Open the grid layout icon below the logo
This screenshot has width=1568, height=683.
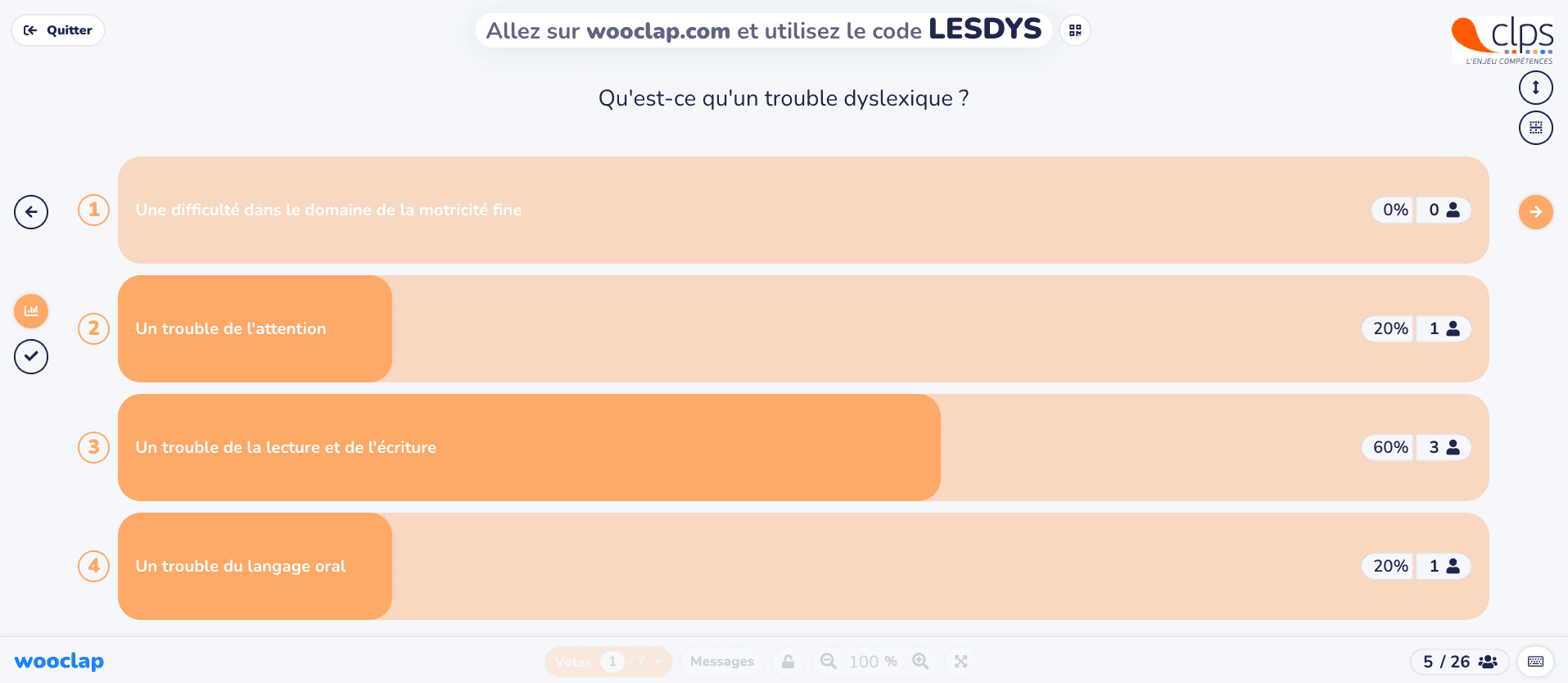tap(1535, 128)
